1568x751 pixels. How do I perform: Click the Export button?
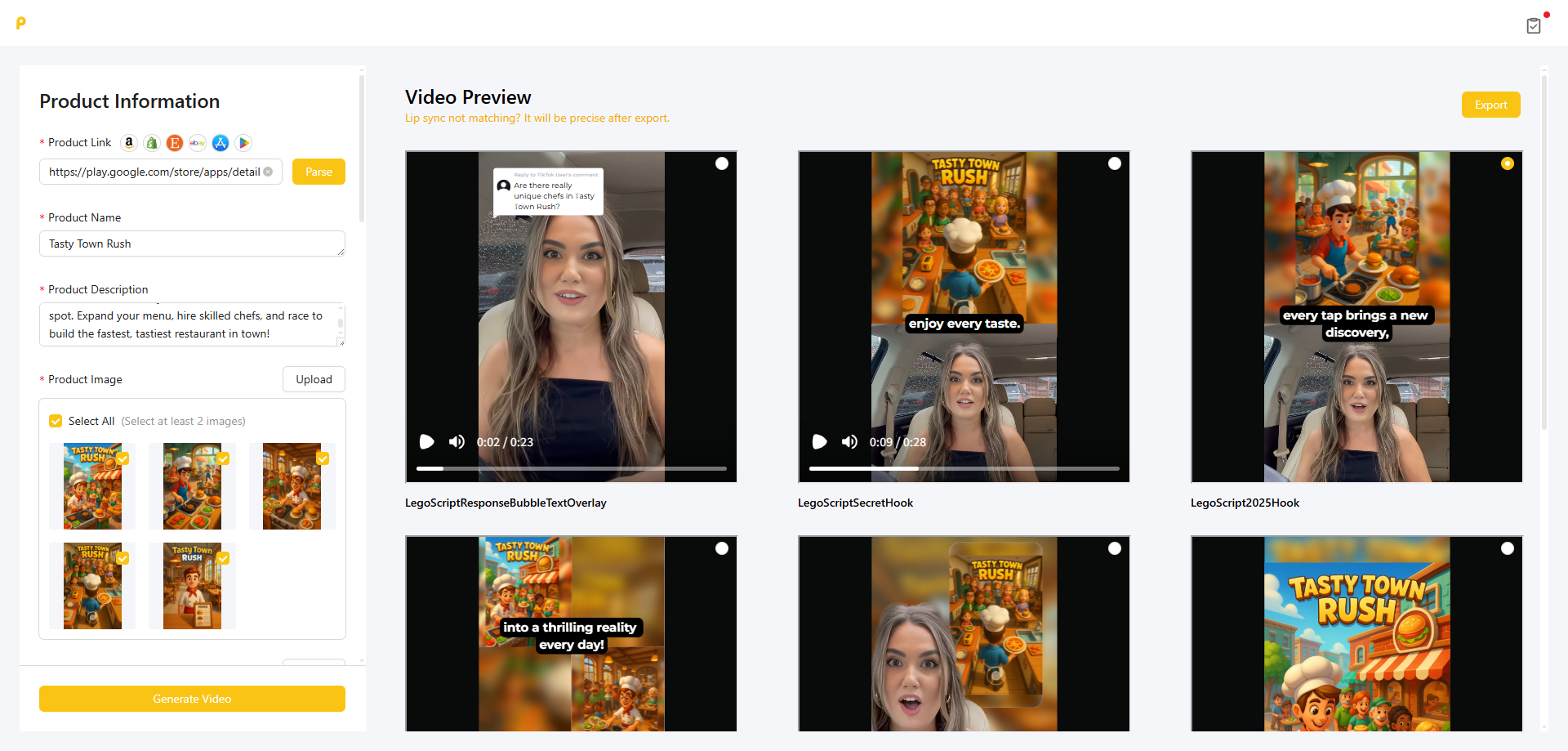point(1490,105)
